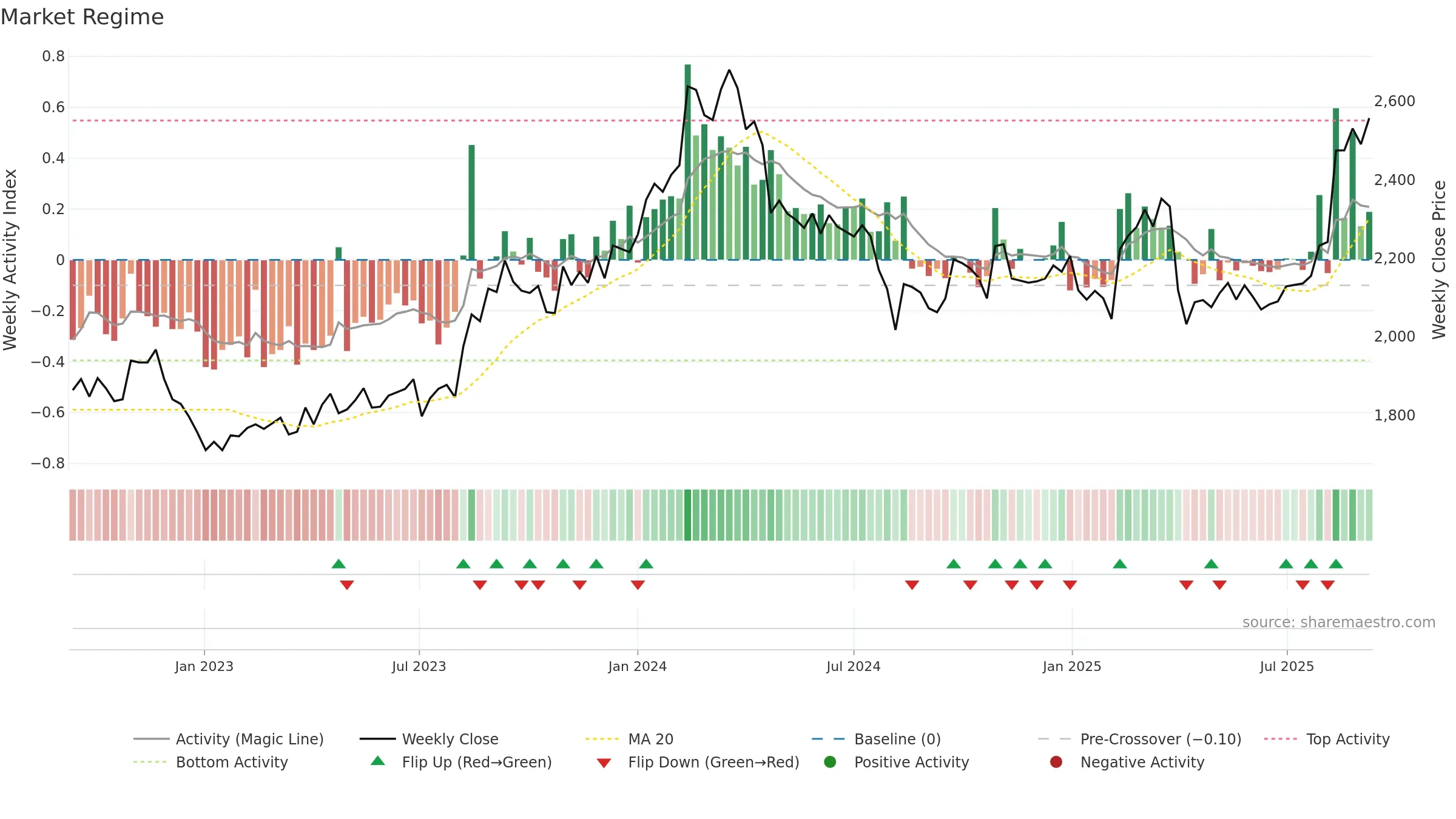The image size is (1456, 819).
Task: Click the last red Flip Down marker after Jul 2025
Action: click(x=1327, y=585)
